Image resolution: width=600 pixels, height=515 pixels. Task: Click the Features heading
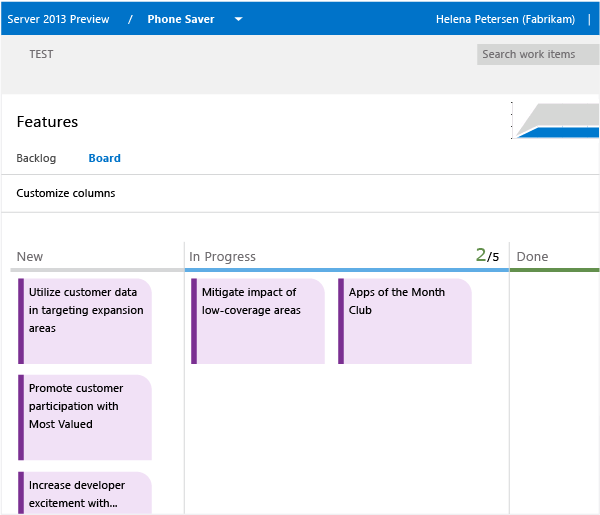click(x=47, y=122)
